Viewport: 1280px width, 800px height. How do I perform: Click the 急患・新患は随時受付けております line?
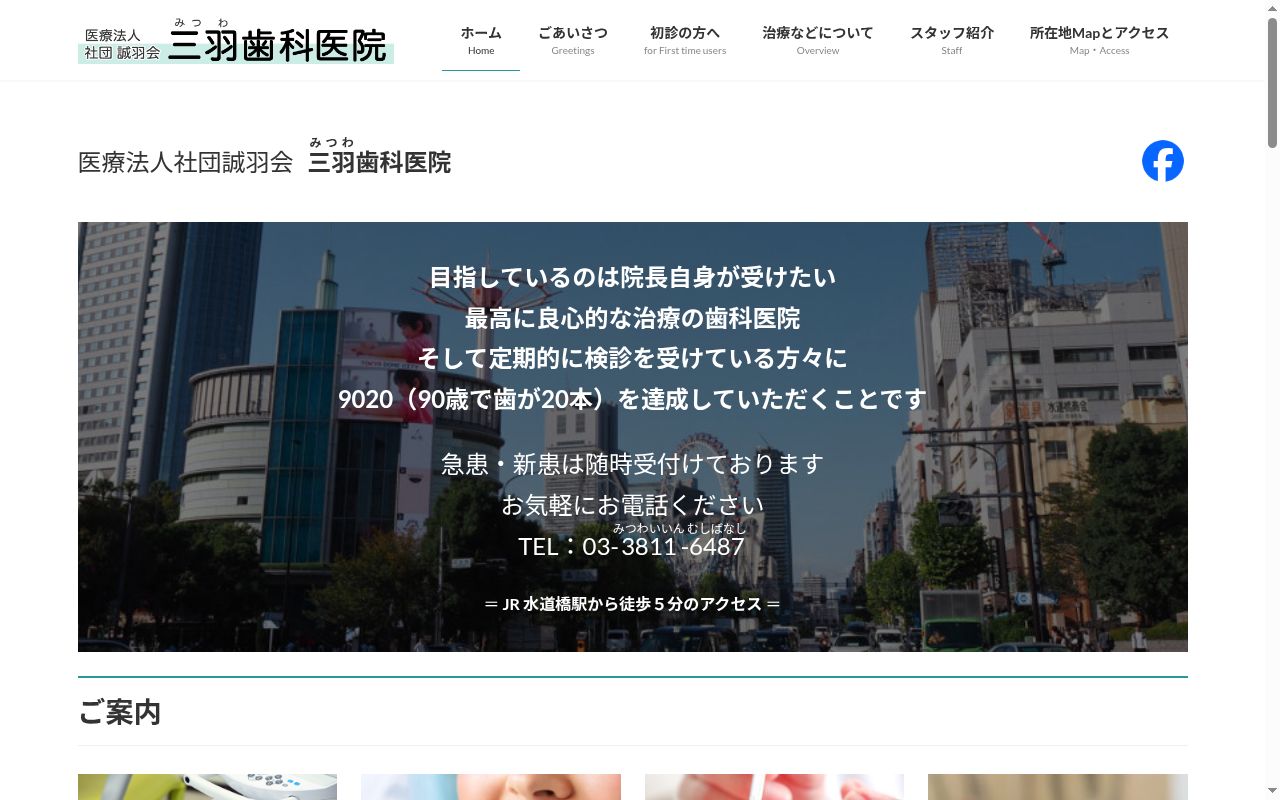pyautogui.click(x=632, y=464)
